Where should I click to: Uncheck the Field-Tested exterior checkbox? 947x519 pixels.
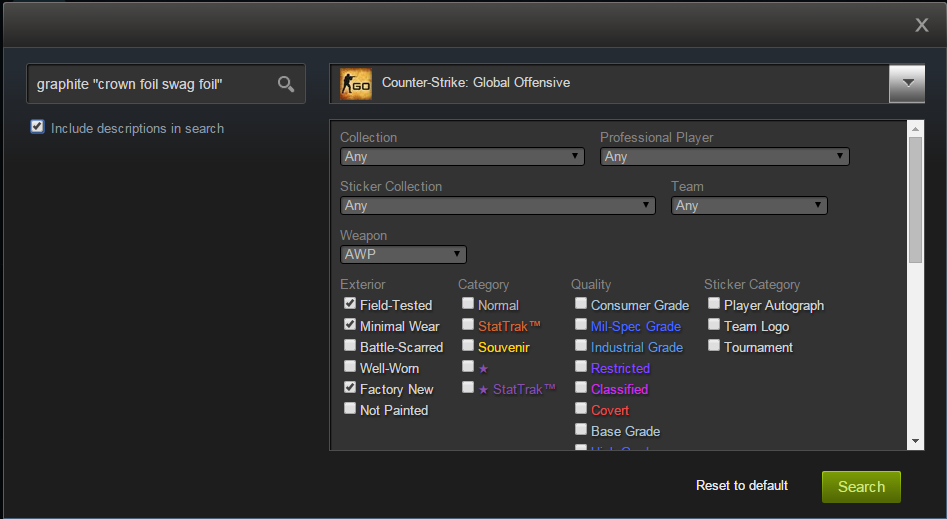point(350,304)
